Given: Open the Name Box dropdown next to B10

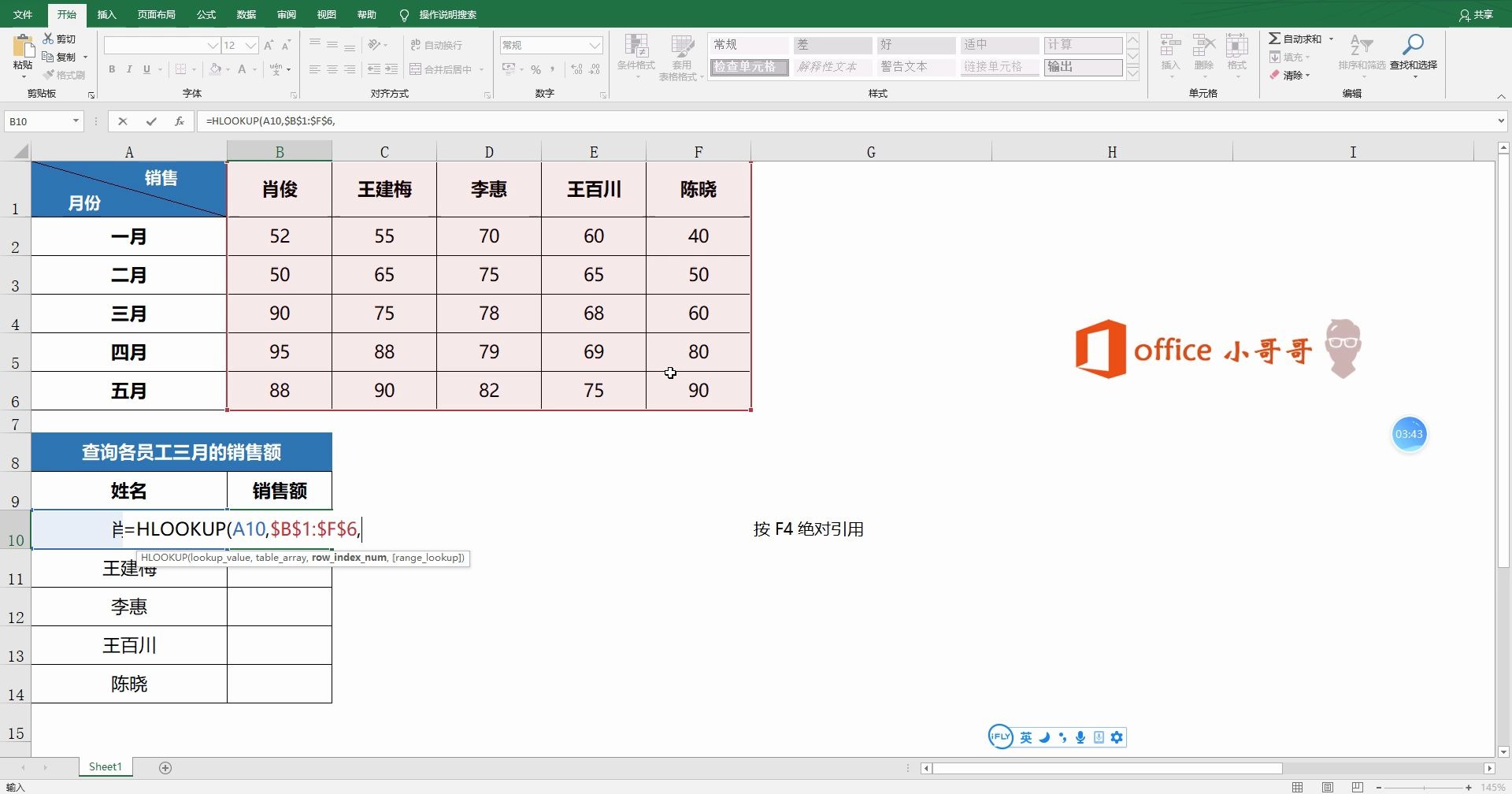Looking at the screenshot, I should (x=76, y=121).
